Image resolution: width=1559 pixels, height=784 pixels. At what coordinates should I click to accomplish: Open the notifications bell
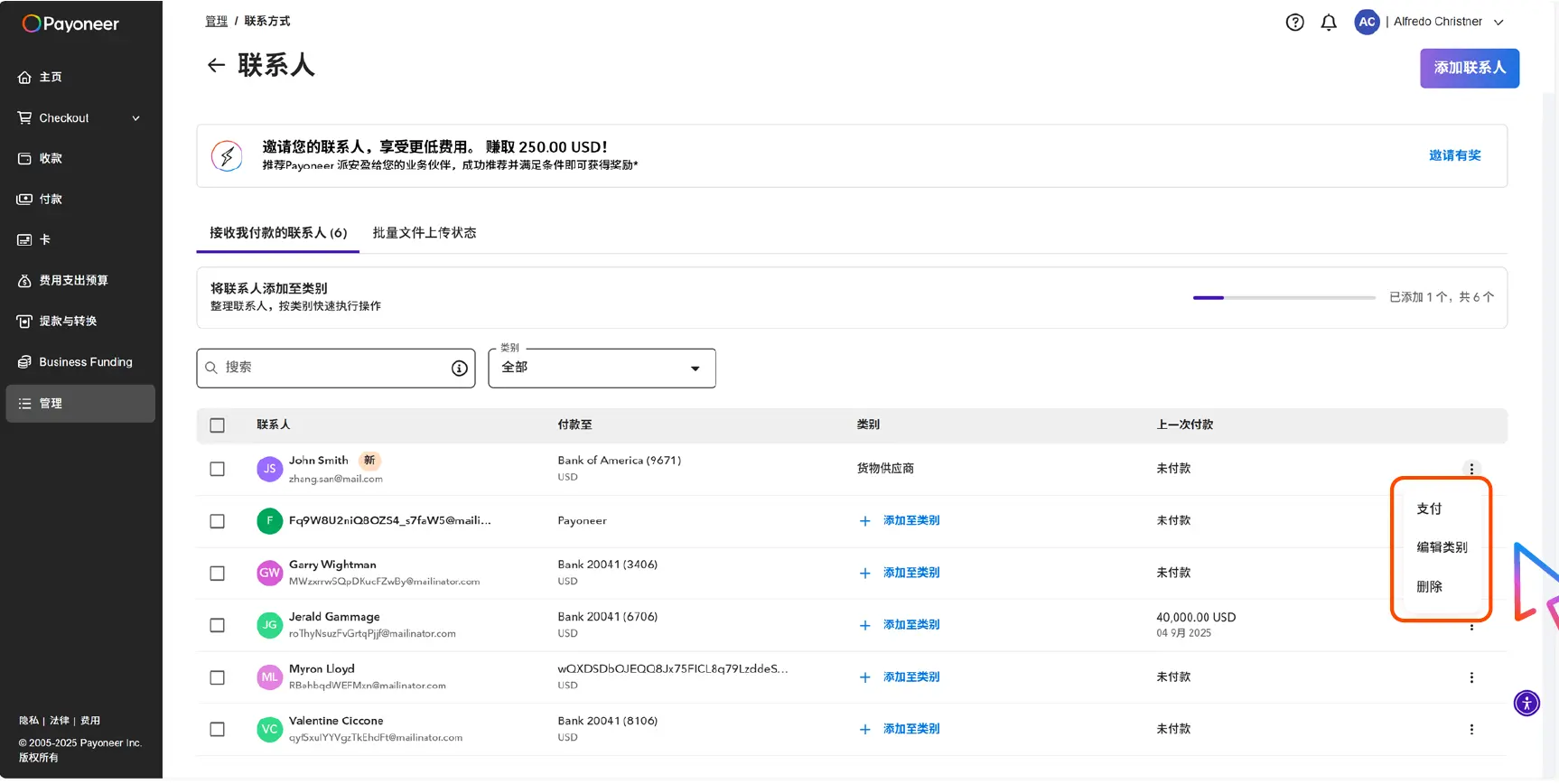(1329, 23)
